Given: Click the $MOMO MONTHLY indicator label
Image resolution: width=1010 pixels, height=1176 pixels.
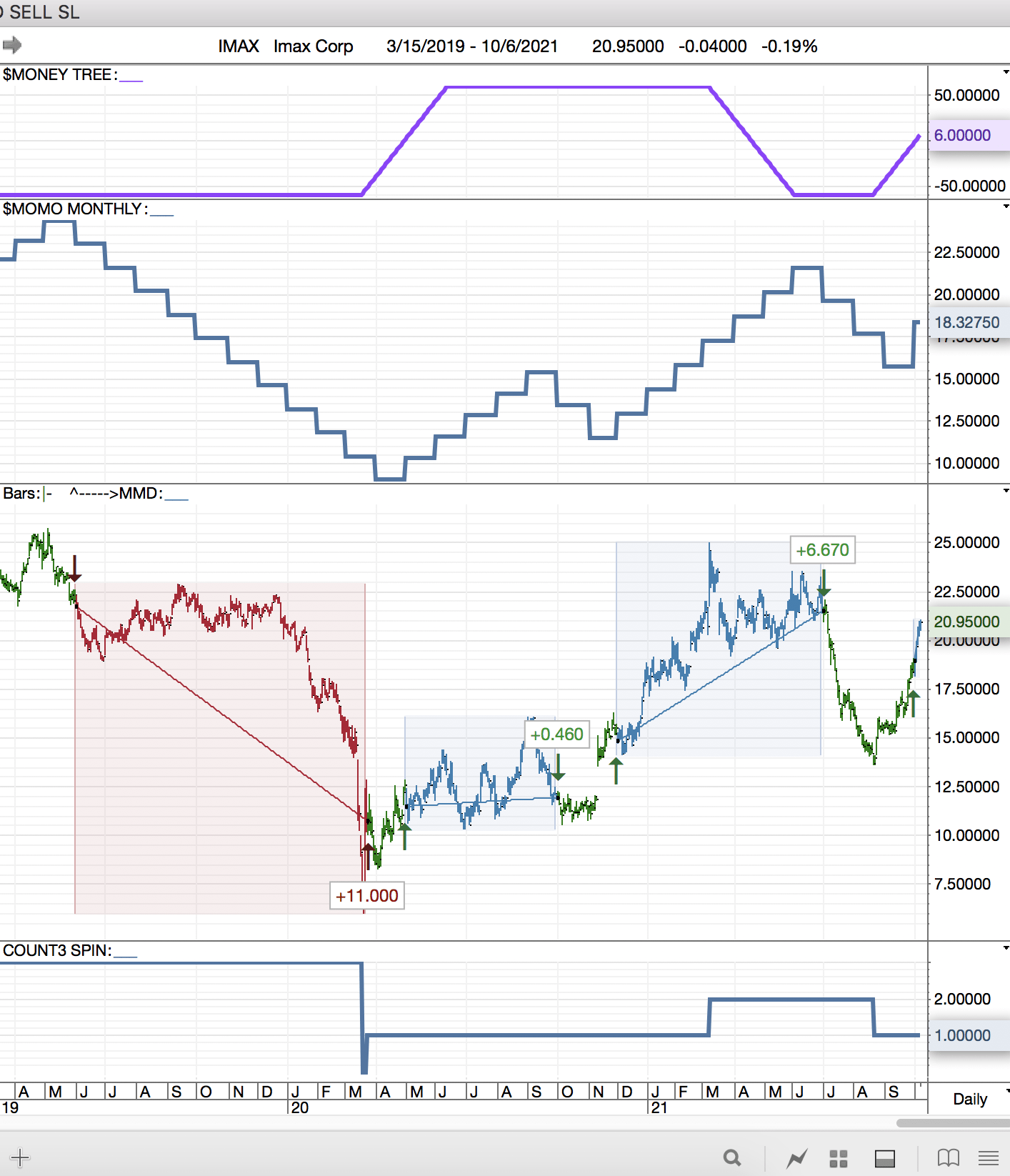Looking at the screenshot, I should 76,209.
